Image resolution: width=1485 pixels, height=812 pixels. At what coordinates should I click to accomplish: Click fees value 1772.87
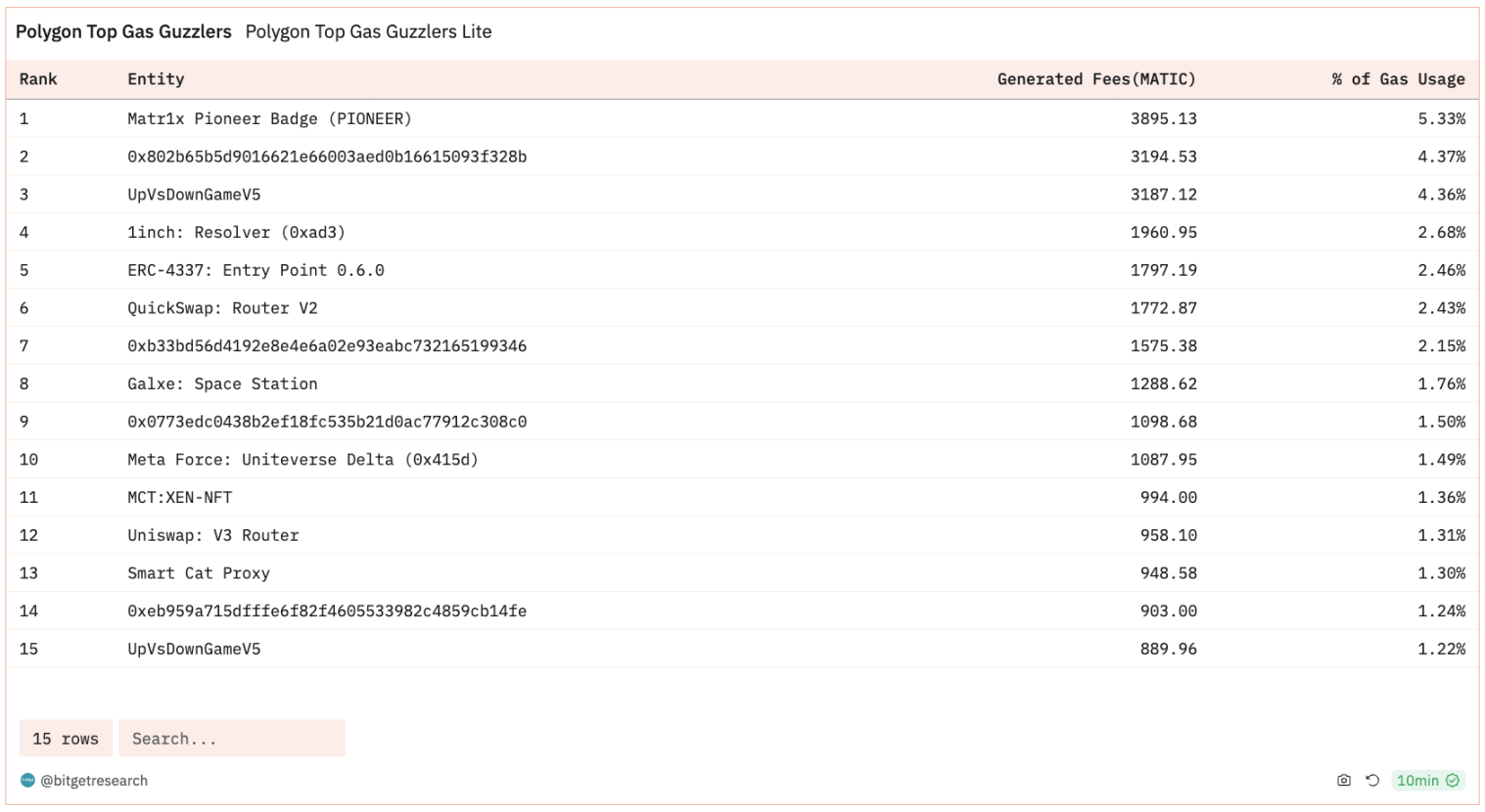tap(1163, 308)
